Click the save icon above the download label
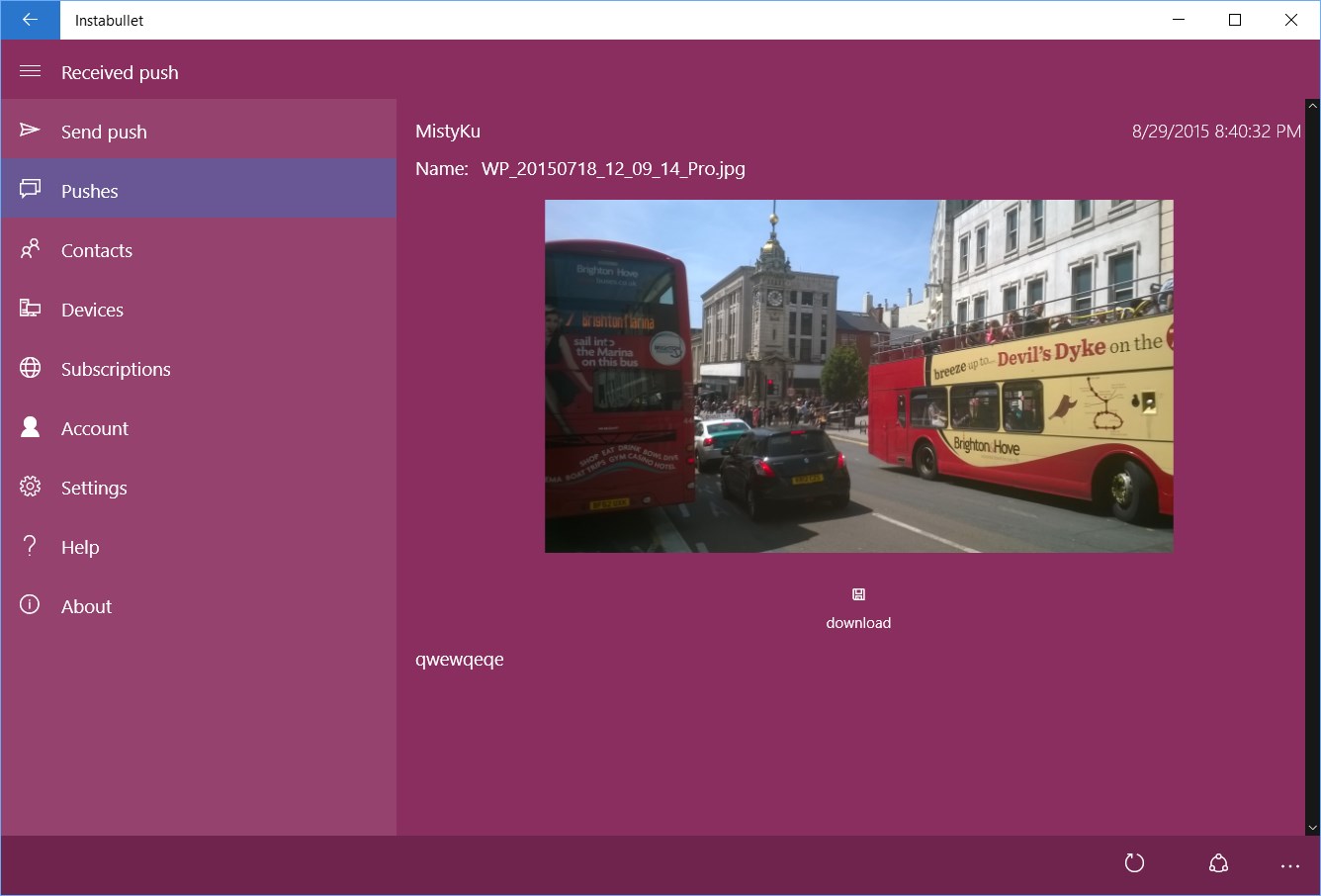The height and width of the screenshot is (896, 1321). coord(857,594)
